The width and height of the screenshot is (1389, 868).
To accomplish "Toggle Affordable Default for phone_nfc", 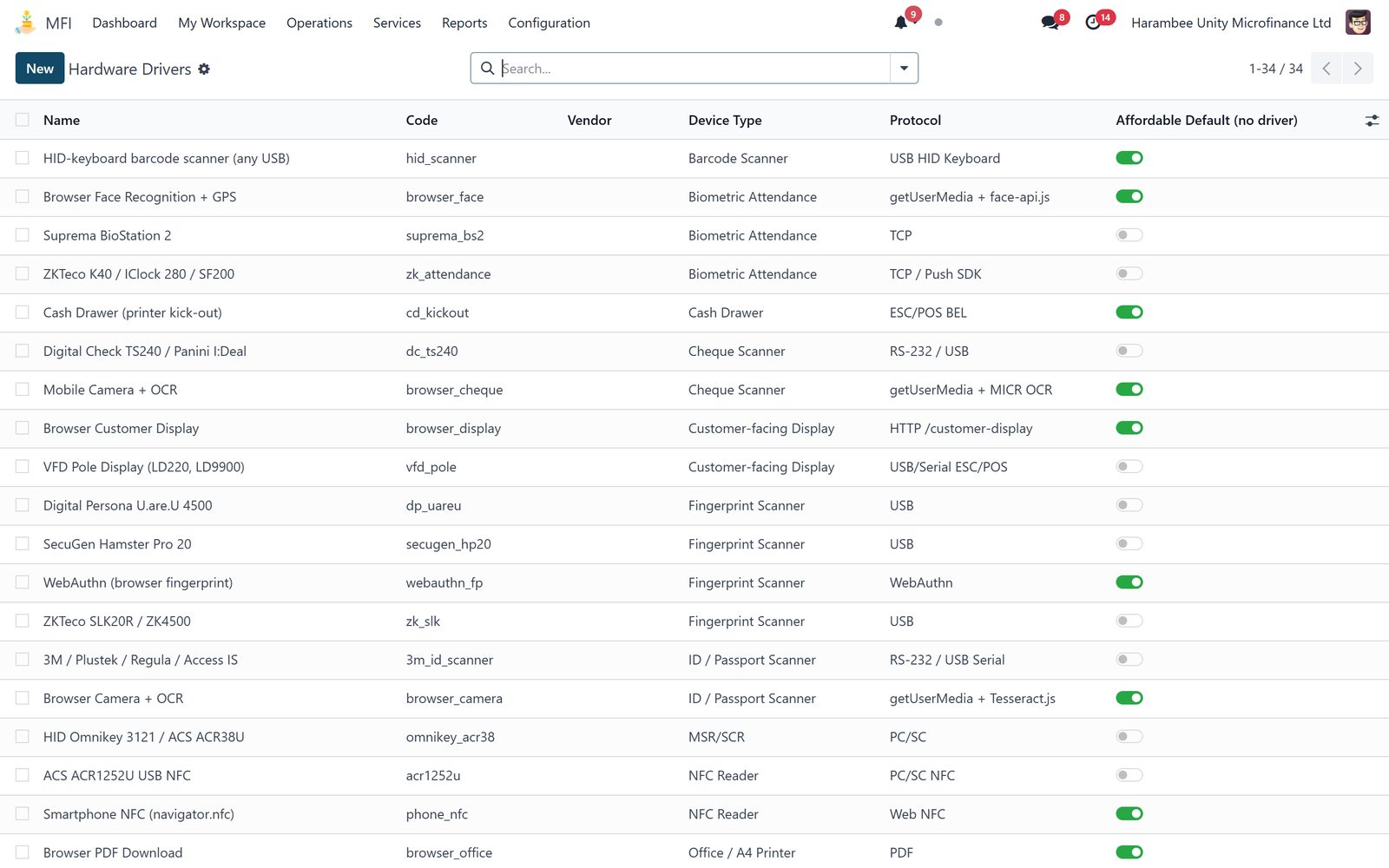I will (x=1129, y=813).
